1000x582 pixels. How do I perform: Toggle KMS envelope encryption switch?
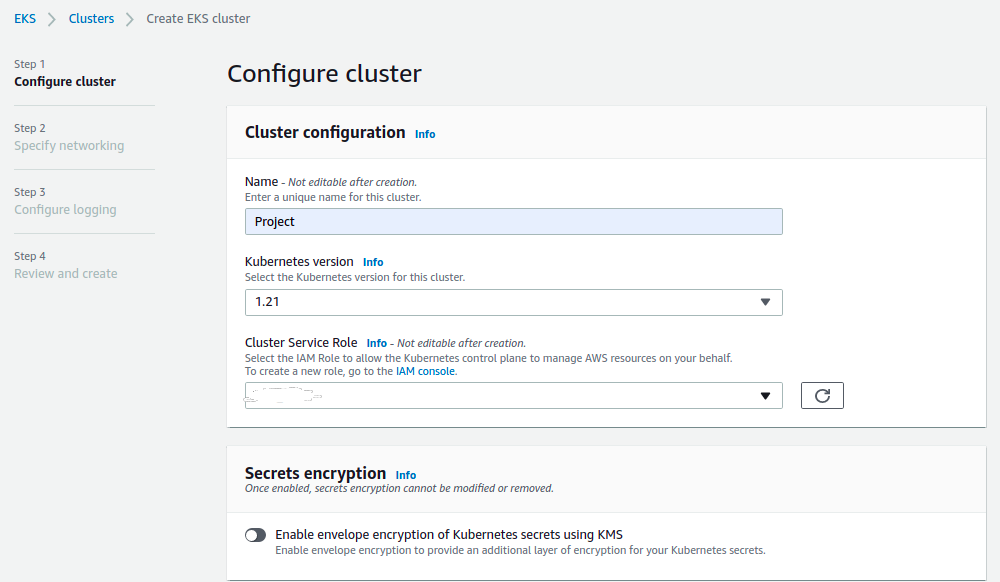pos(255,535)
